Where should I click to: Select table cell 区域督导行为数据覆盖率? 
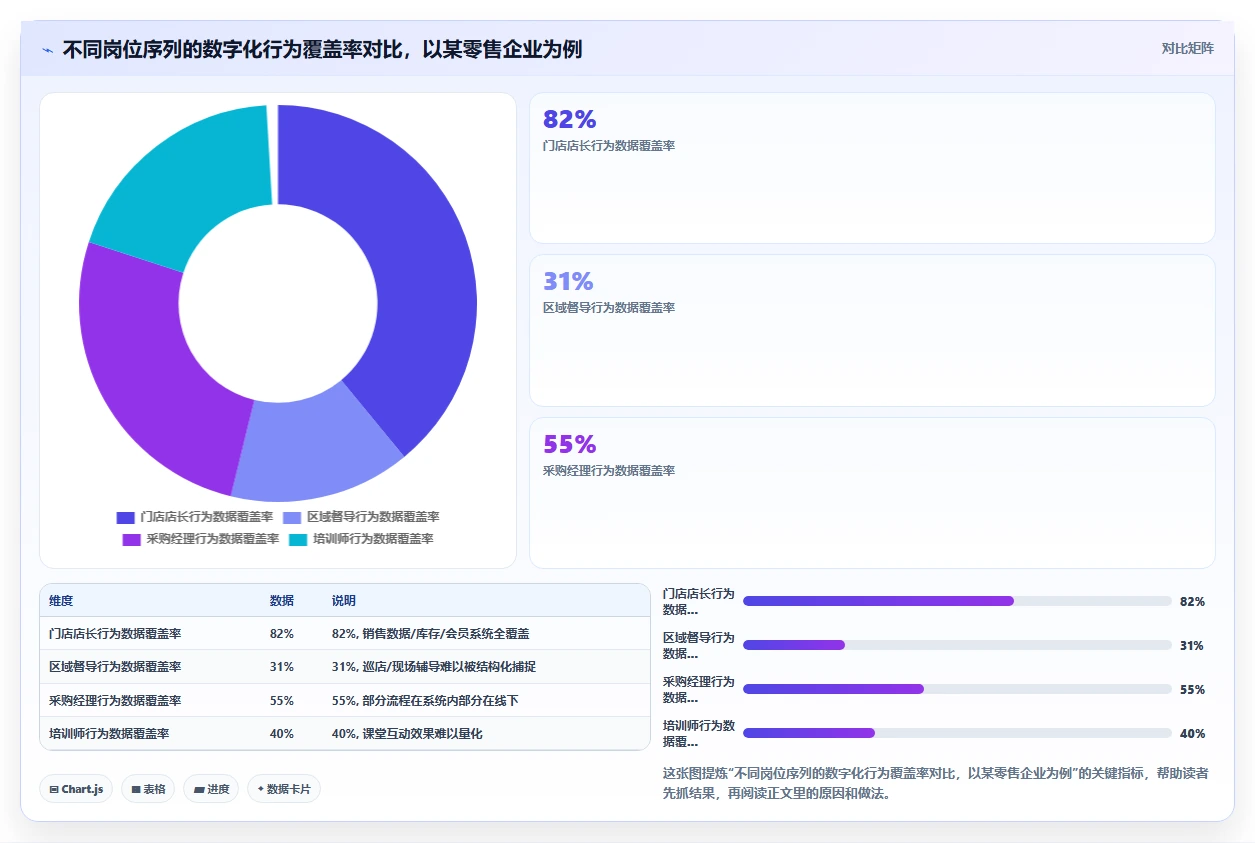(115, 667)
